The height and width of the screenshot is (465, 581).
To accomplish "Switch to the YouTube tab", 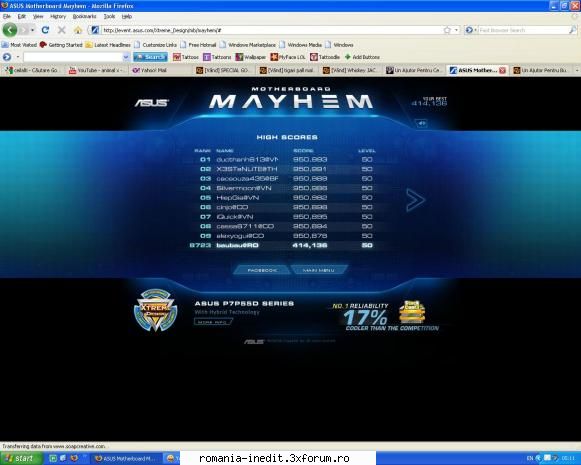I will [x=97, y=70].
